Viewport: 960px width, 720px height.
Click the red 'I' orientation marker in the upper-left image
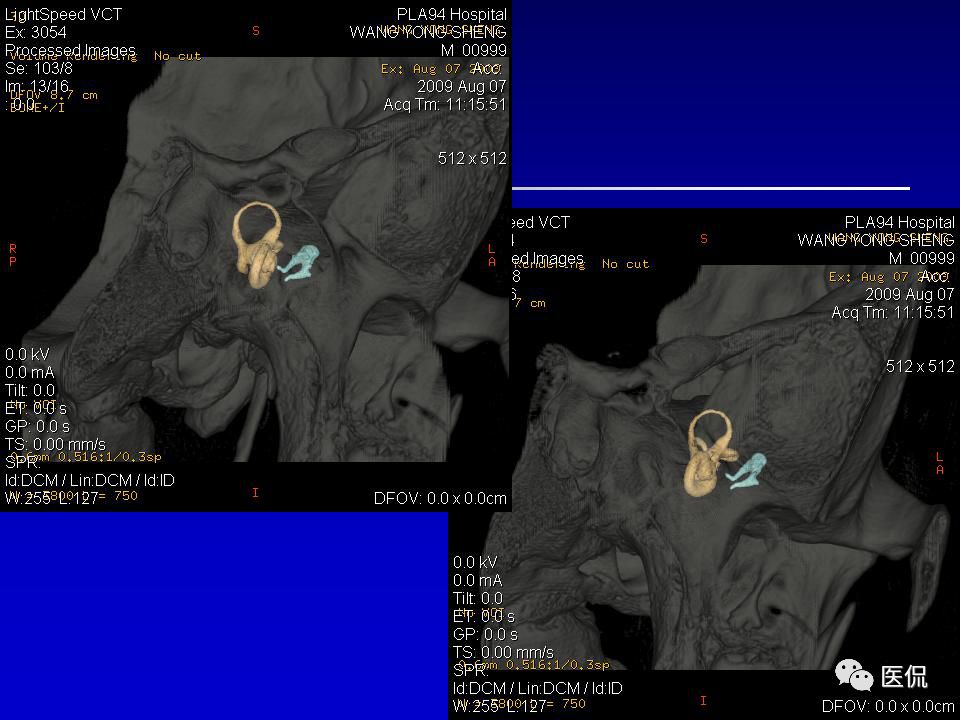[255, 492]
